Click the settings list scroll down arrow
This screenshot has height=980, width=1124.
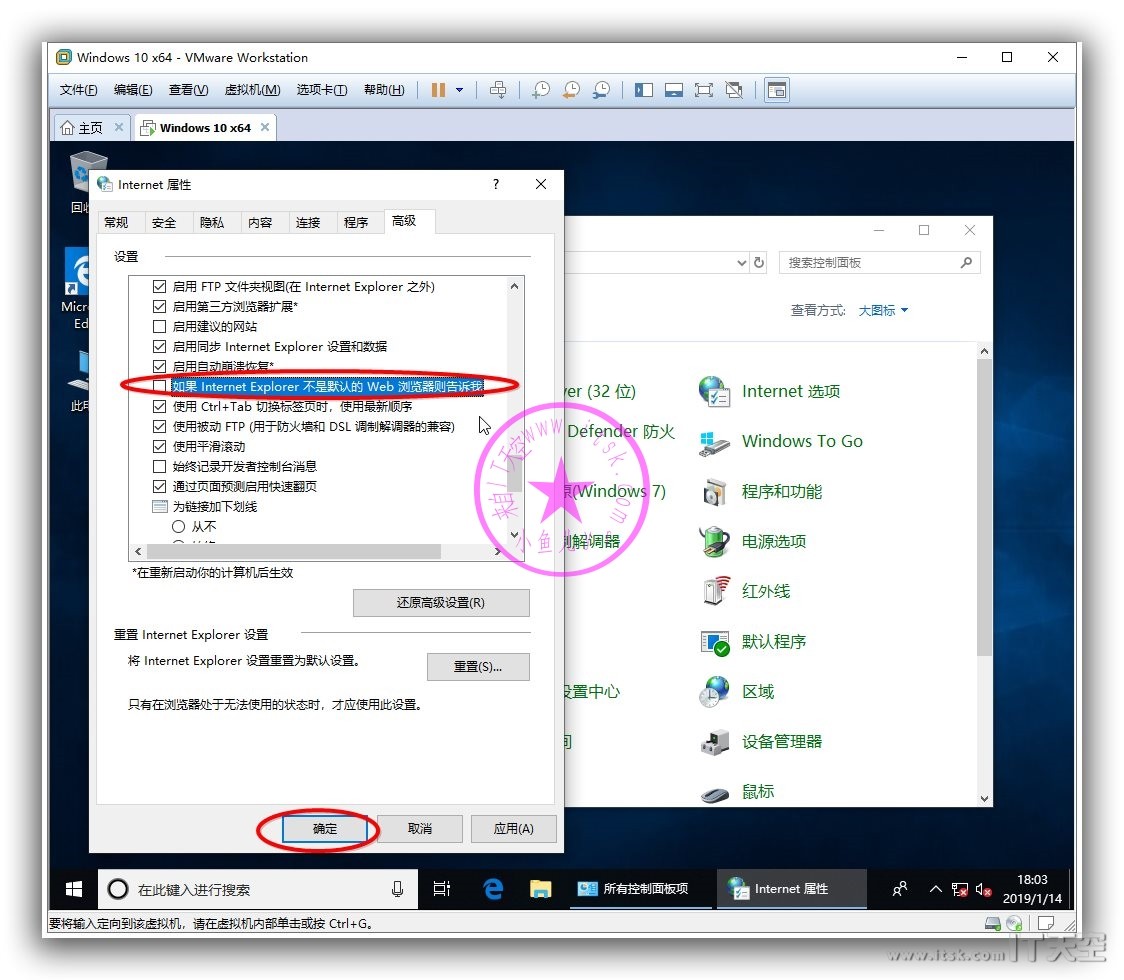coord(514,535)
